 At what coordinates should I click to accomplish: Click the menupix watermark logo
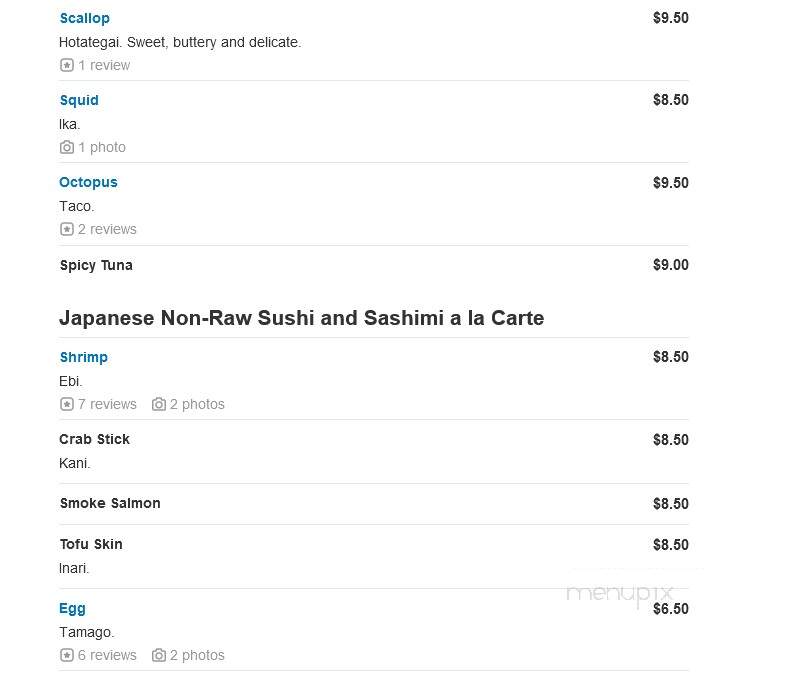[x=620, y=594]
